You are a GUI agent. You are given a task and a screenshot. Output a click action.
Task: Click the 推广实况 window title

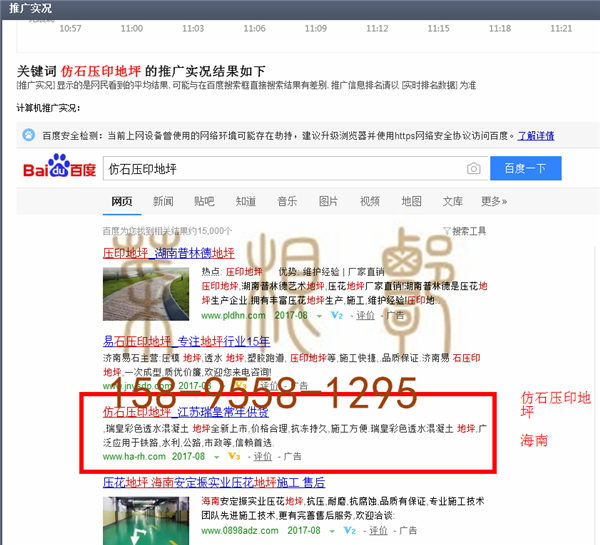click(30, 8)
